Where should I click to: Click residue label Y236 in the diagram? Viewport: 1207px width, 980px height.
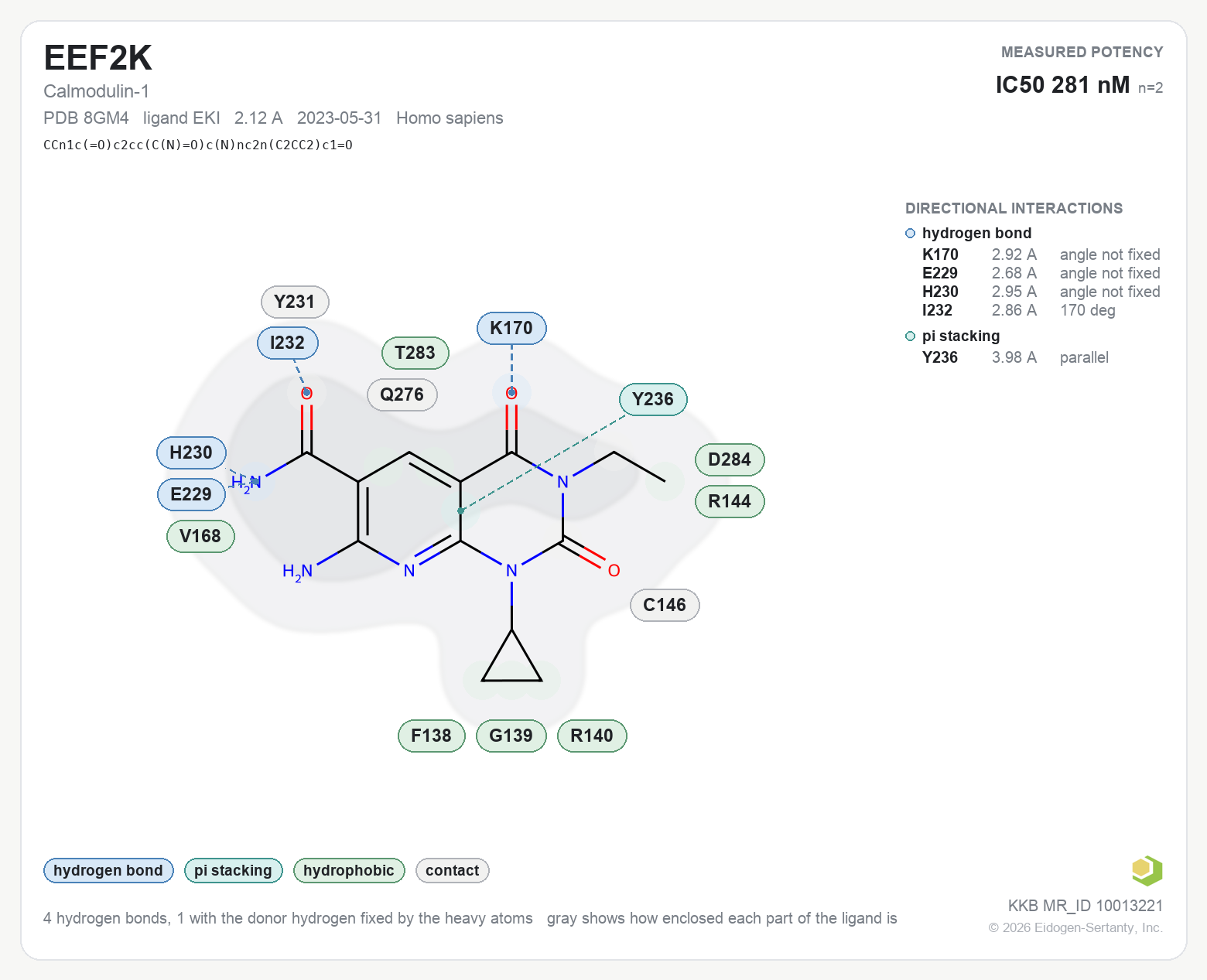pyautogui.click(x=653, y=399)
